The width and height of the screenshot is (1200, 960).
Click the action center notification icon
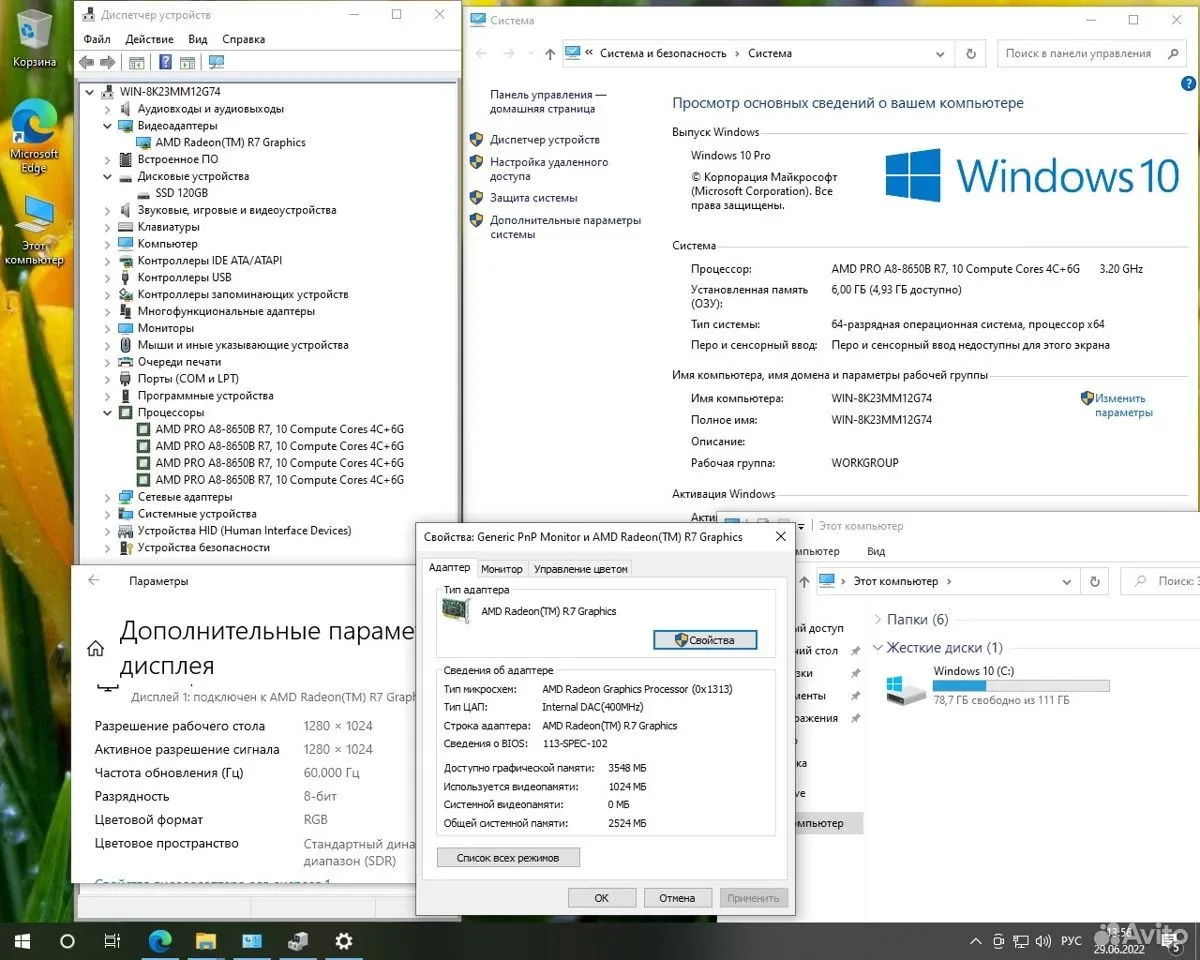pyautogui.click(x=1170, y=941)
